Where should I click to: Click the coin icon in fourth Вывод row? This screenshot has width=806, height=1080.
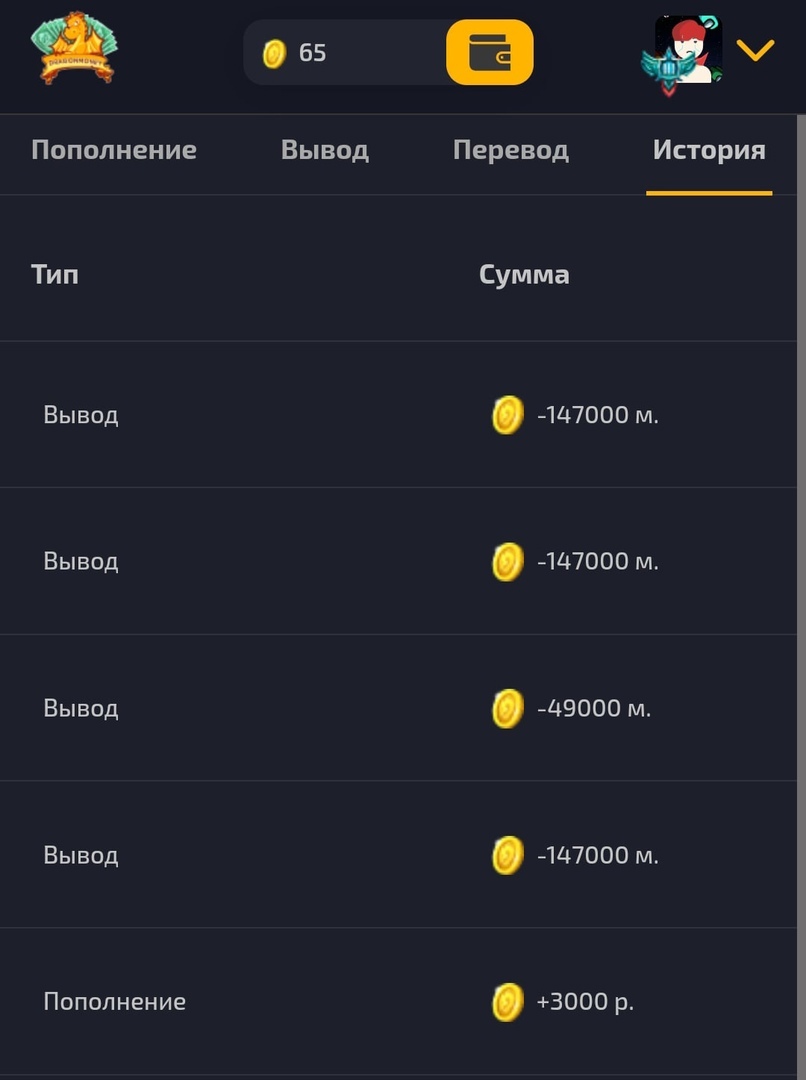pos(508,856)
